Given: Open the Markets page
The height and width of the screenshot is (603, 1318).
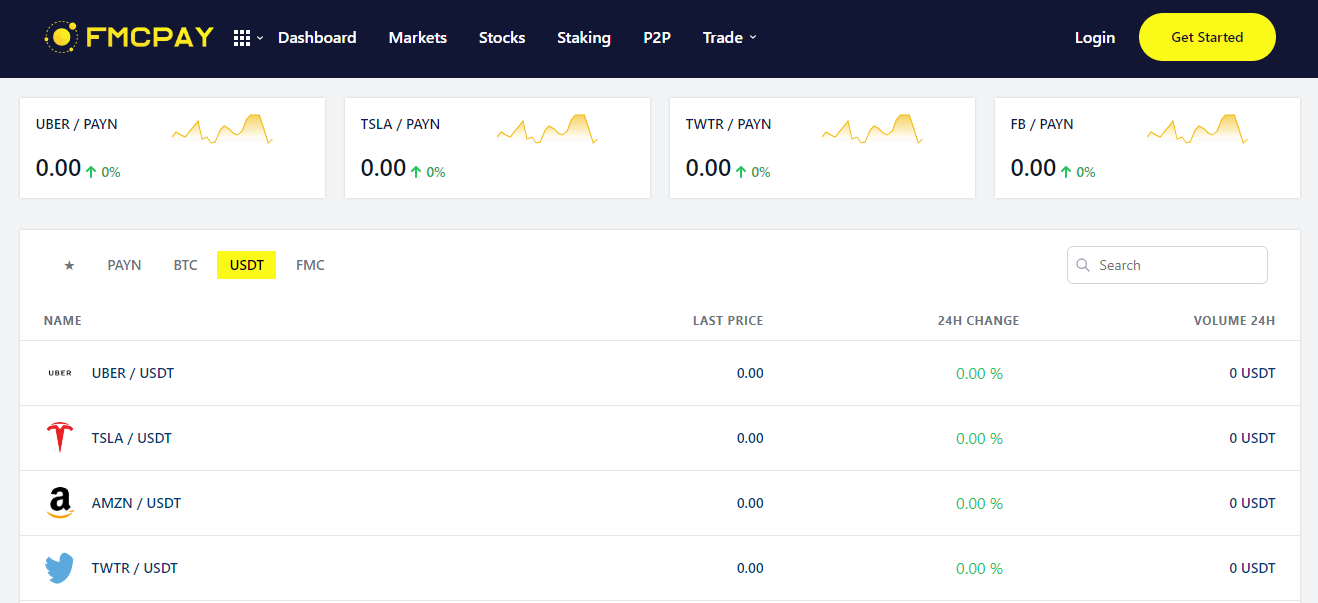Looking at the screenshot, I should click(x=418, y=38).
